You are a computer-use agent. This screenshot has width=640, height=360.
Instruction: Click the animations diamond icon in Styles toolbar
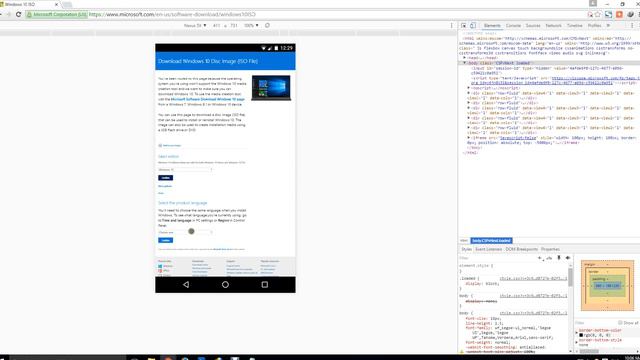(568, 258)
